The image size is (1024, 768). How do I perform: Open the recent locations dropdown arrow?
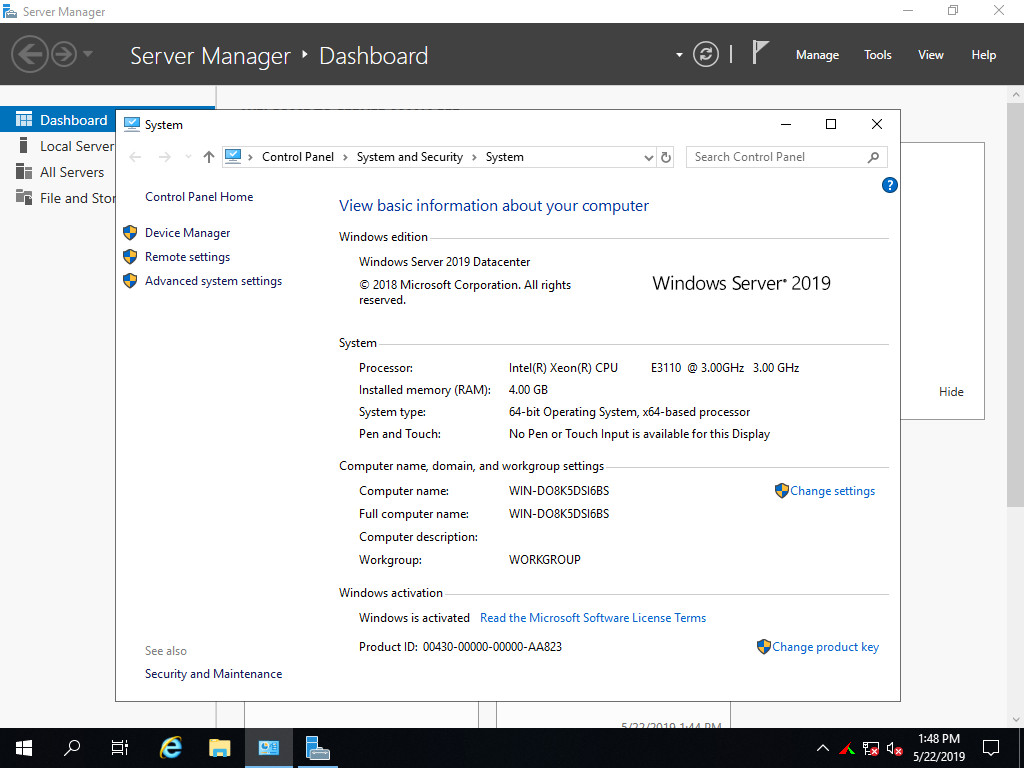click(188, 157)
